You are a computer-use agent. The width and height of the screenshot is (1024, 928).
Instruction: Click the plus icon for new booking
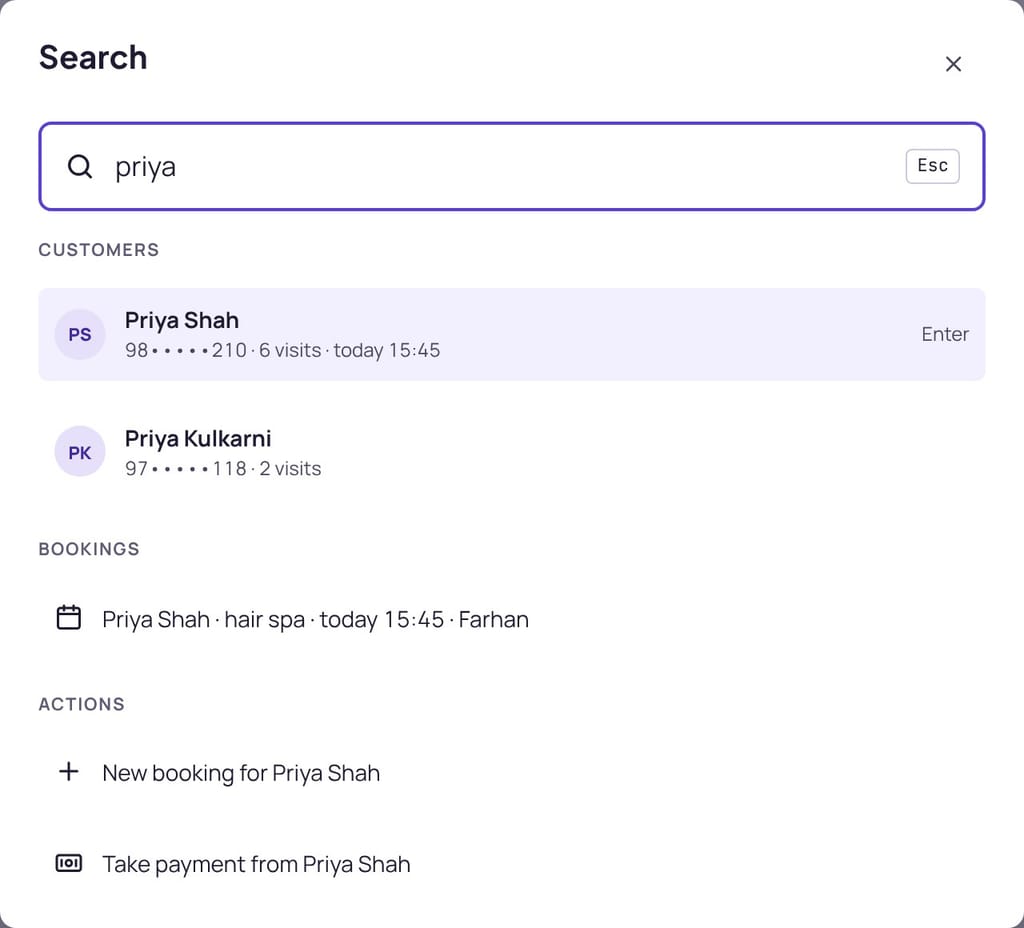coord(69,772)
